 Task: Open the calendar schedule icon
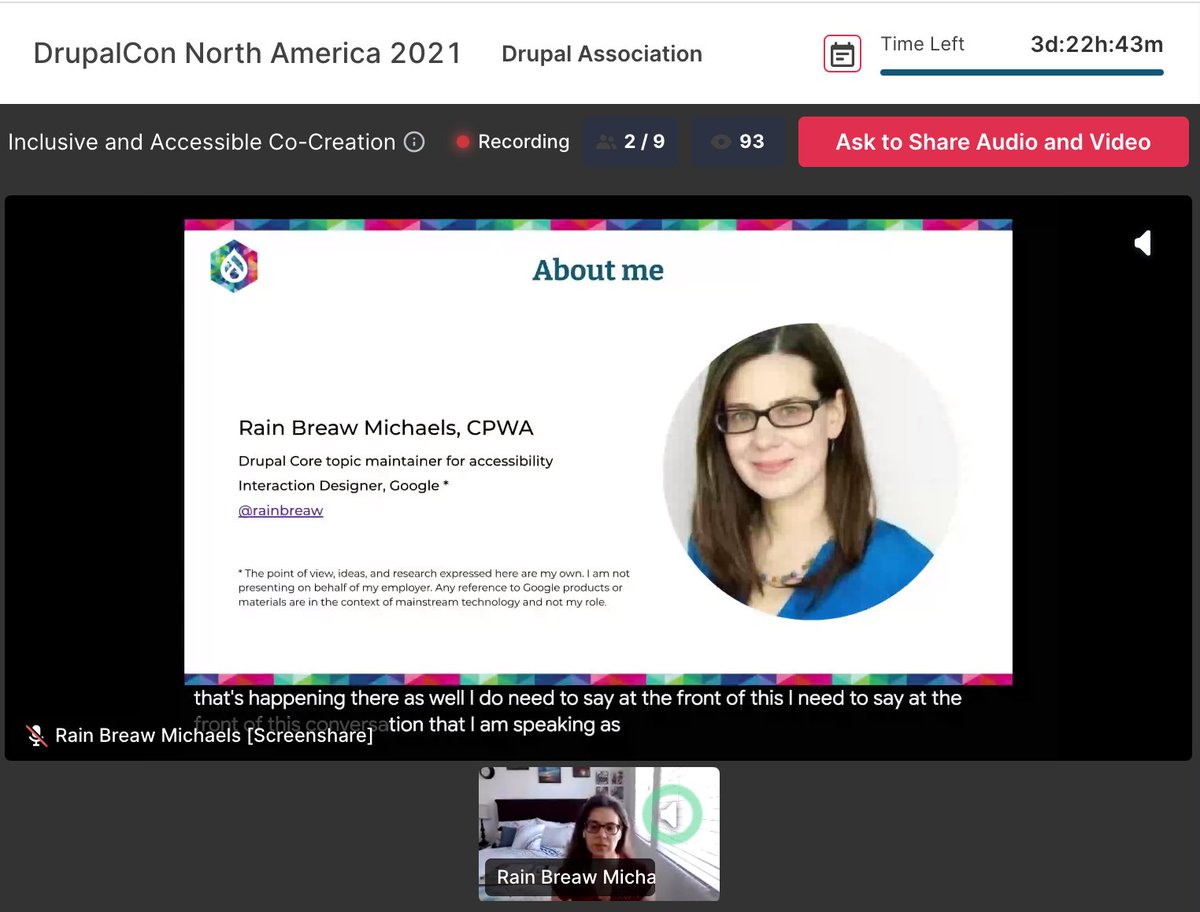[842, 54]
